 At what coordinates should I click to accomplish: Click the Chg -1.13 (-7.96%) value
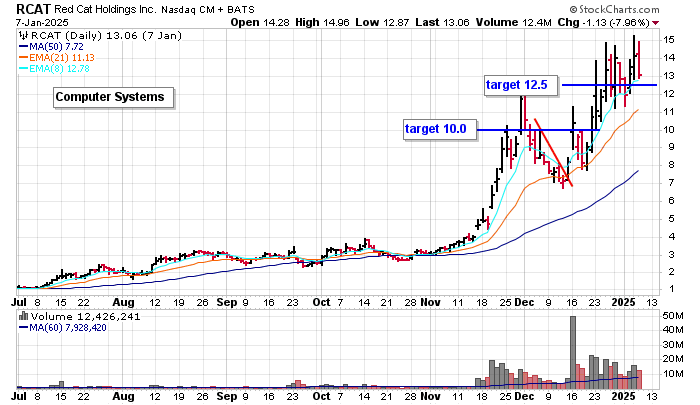[x=603, y=22]
